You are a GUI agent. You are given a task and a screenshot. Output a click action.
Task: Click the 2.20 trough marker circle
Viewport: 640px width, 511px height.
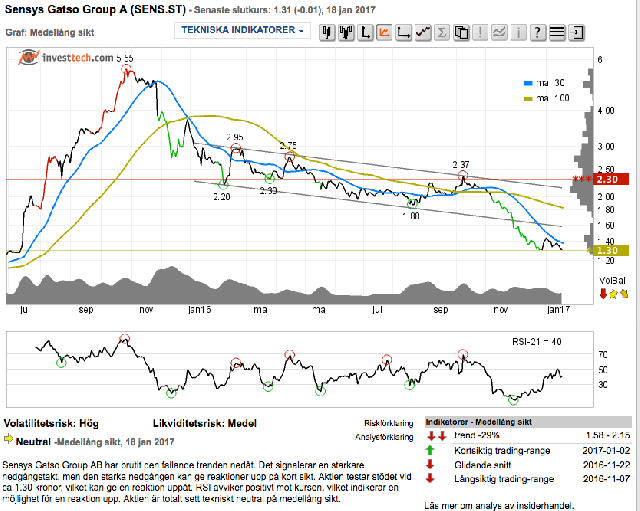point(223,184)
